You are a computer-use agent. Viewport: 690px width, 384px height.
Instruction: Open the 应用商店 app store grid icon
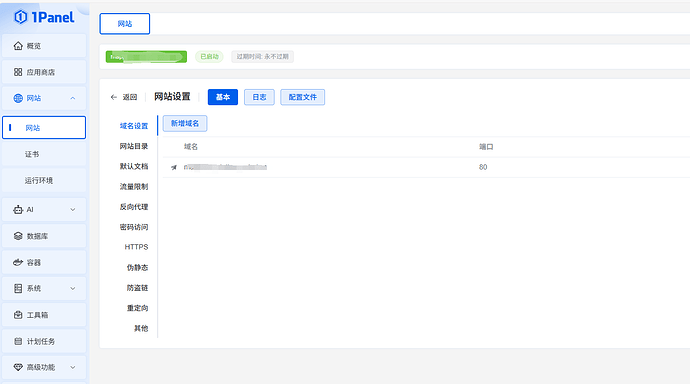click(x=18, y=72)
